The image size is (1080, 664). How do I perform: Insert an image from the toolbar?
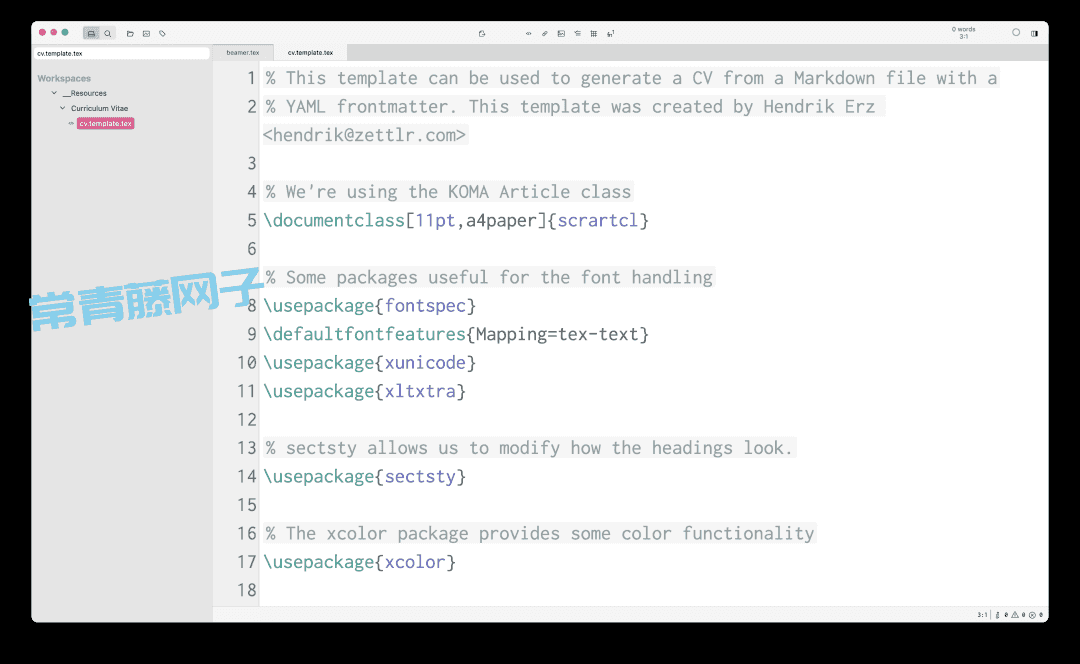(561, 33)
